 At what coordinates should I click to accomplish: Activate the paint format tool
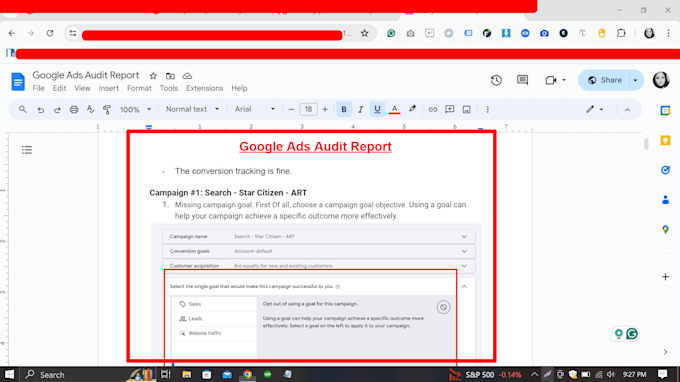coord(107,109)
